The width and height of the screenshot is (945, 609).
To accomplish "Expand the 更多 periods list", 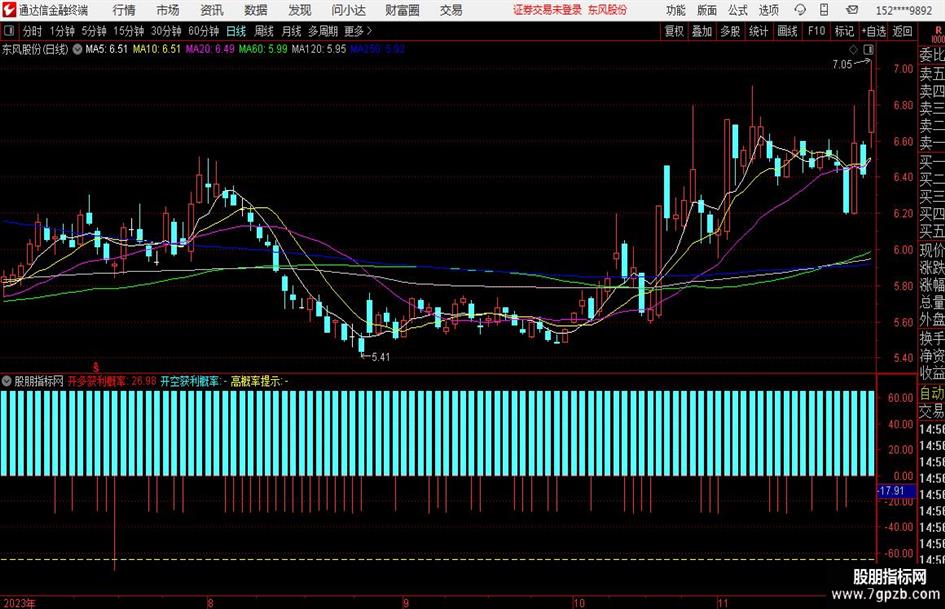I will point(359,31).
